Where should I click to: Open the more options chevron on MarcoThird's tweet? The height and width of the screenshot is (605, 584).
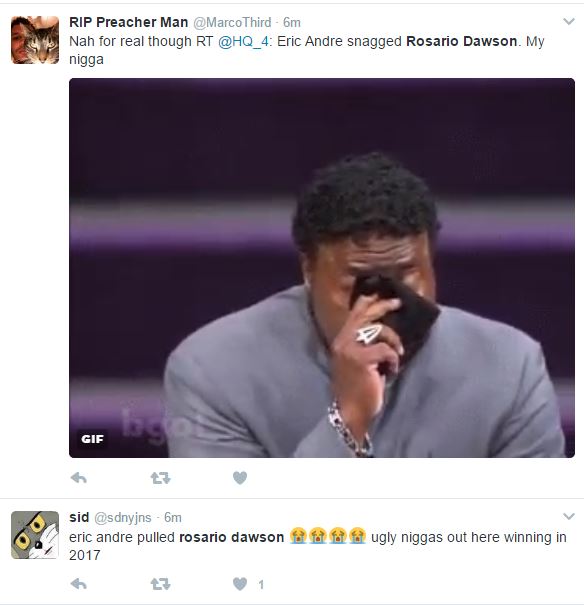(569, 21)
